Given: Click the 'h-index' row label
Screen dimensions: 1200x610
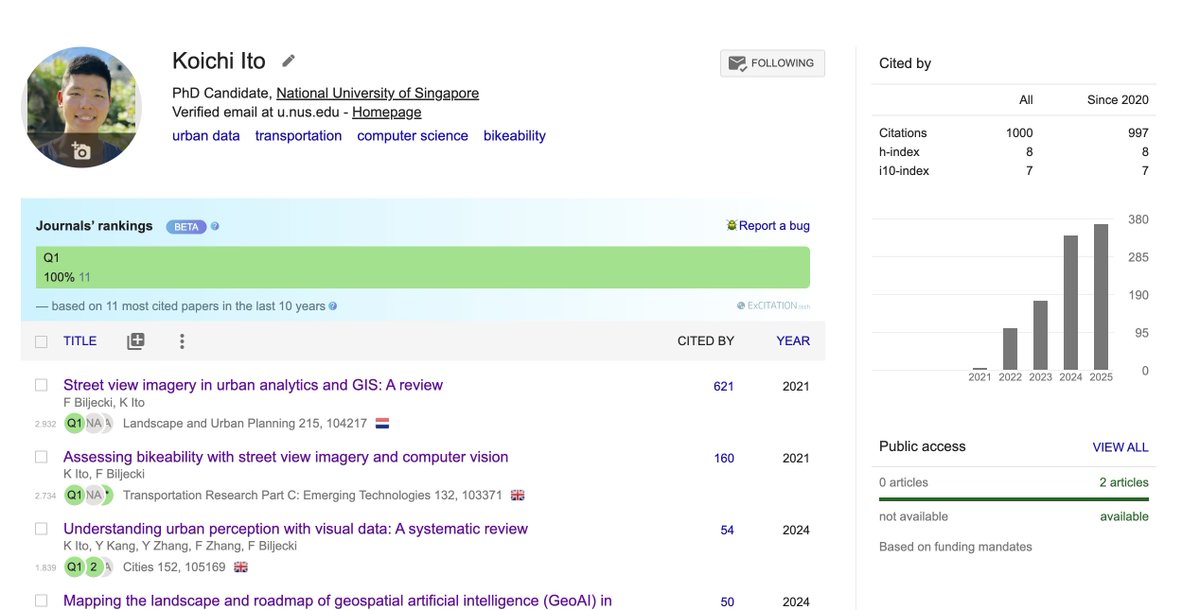Looking at the screenshot, I should click(899, 151).
